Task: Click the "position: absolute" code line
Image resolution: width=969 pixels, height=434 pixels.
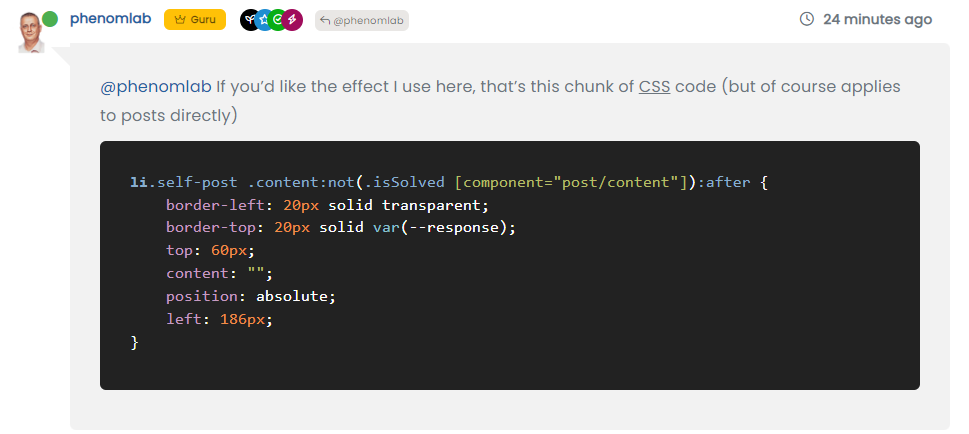Action: [x=251, y=297]
